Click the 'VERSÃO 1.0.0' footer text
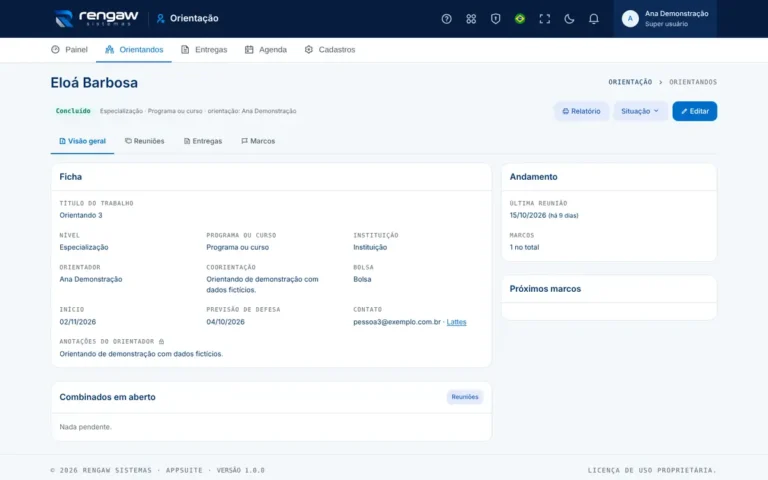This screenshot has width=768, height=480. tap(240, 470)
